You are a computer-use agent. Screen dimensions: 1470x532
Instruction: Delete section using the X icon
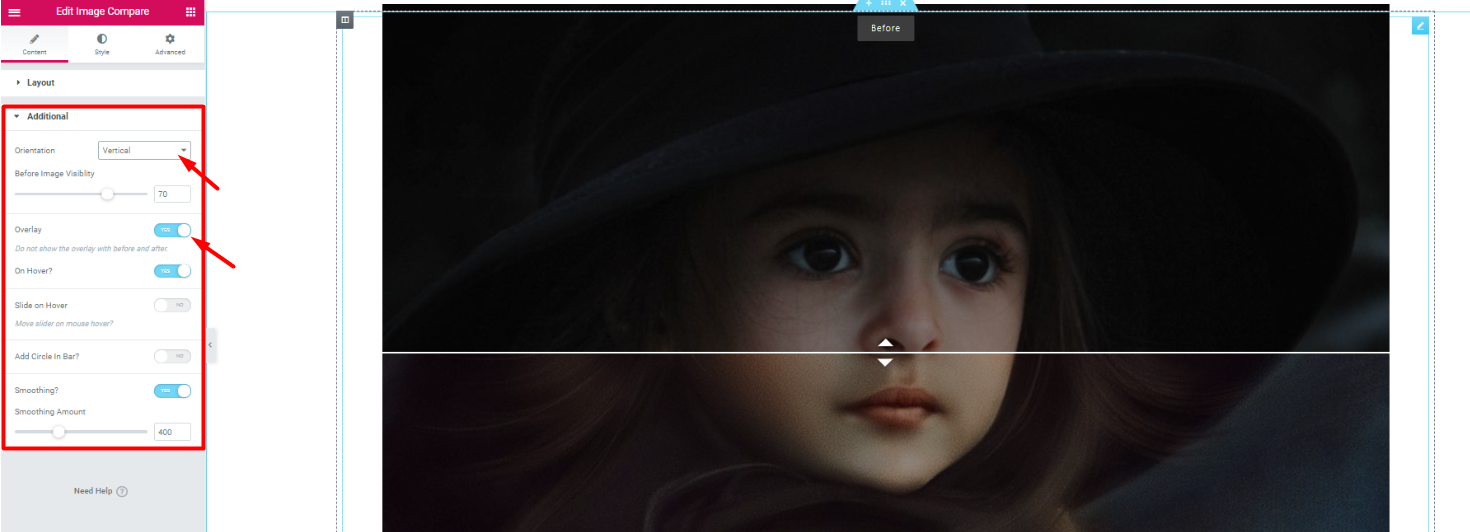[902, 4]
